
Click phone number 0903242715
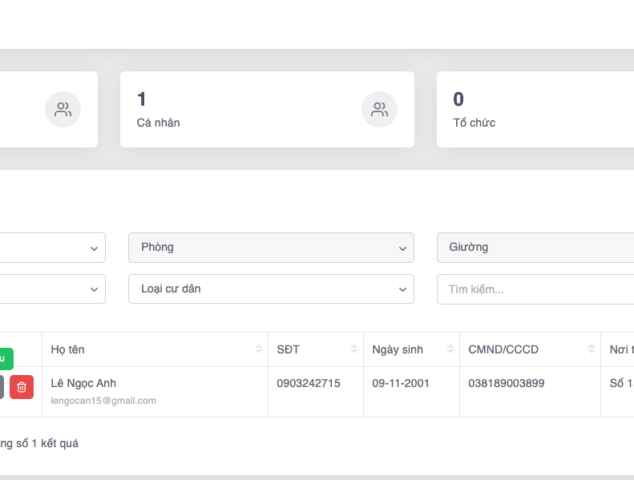308,383
